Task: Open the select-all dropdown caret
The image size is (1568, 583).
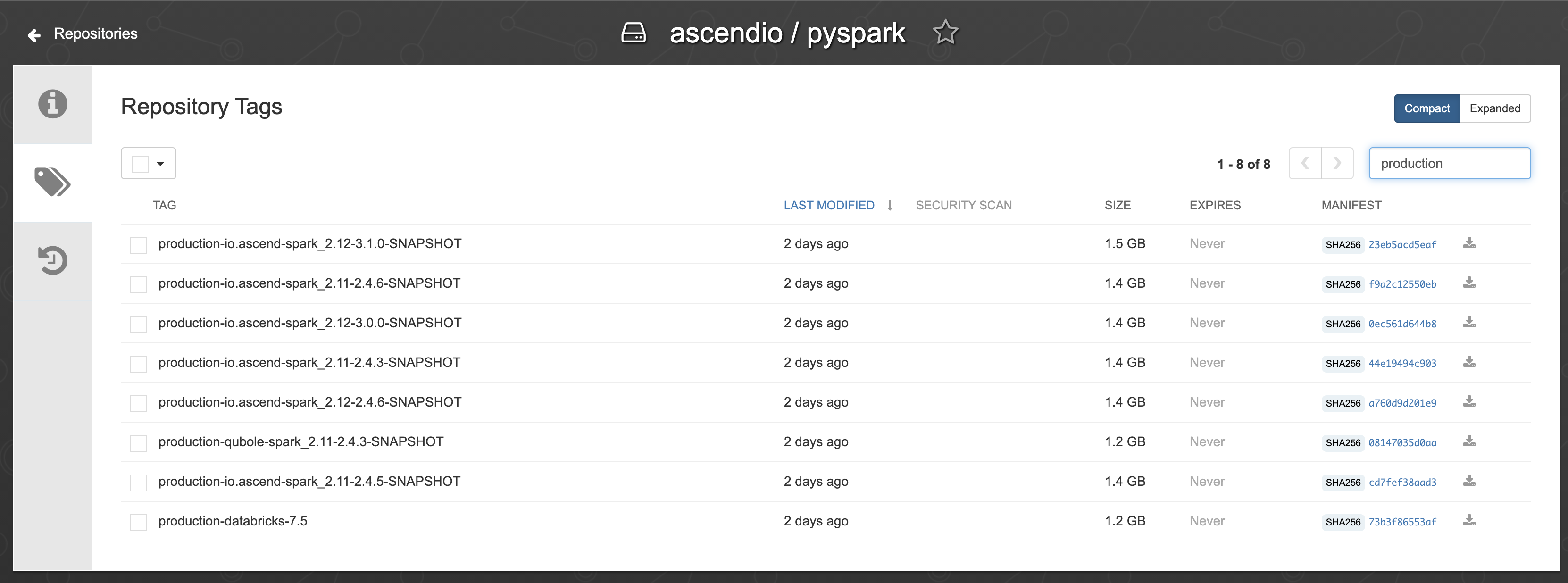Action: pyautogui.click(x=160, y=164)
